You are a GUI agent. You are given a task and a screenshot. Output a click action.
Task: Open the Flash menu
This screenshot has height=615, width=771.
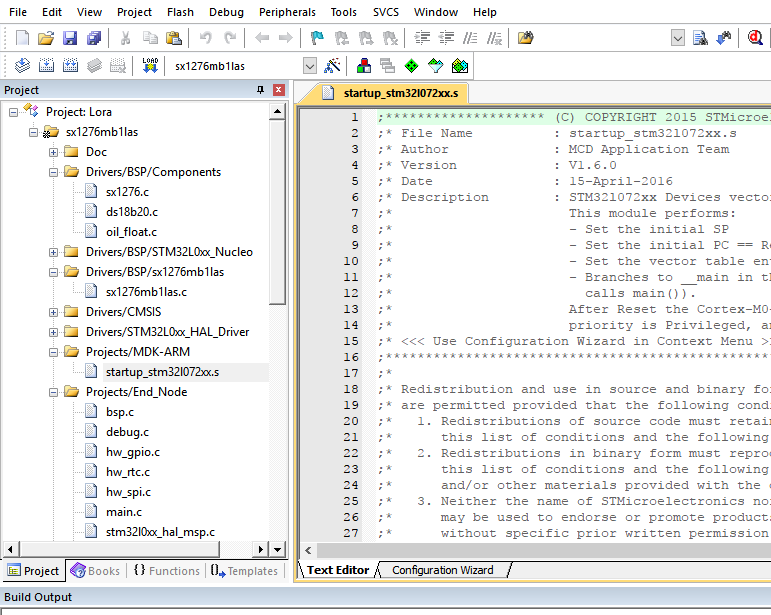[x=180, y=12]
